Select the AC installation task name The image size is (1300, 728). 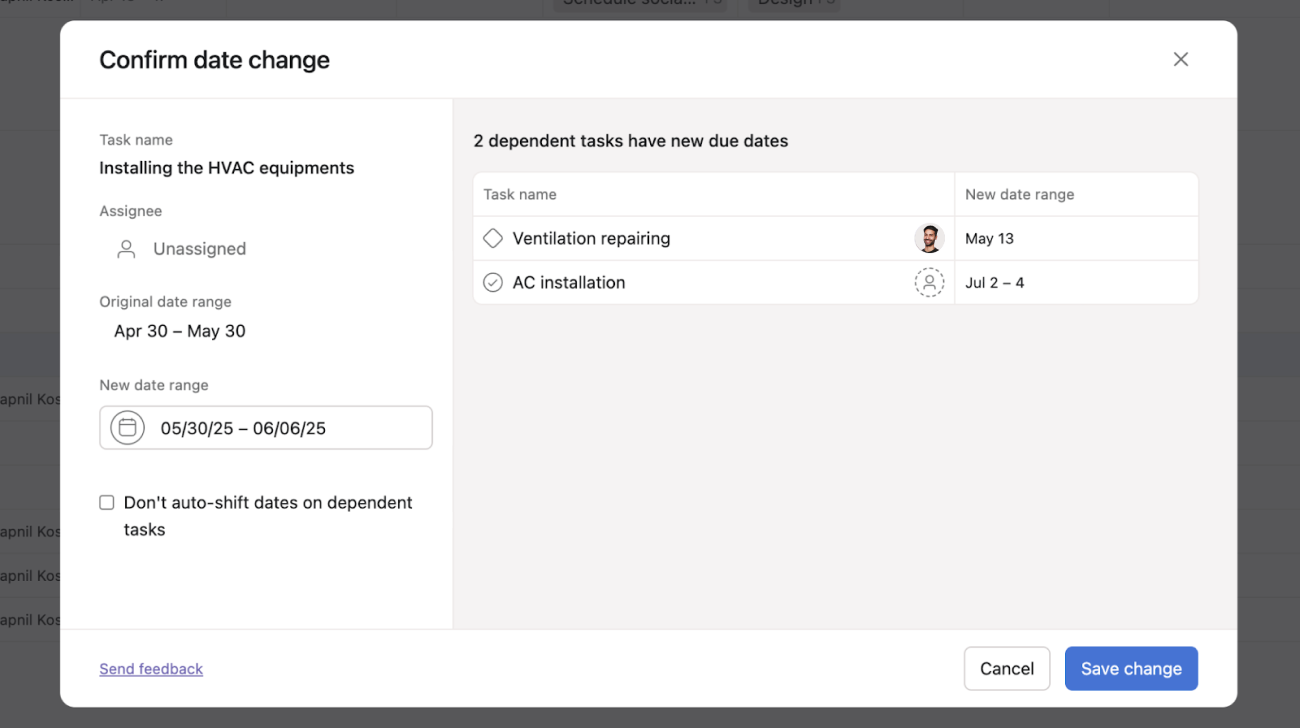[x=568, y=282]
